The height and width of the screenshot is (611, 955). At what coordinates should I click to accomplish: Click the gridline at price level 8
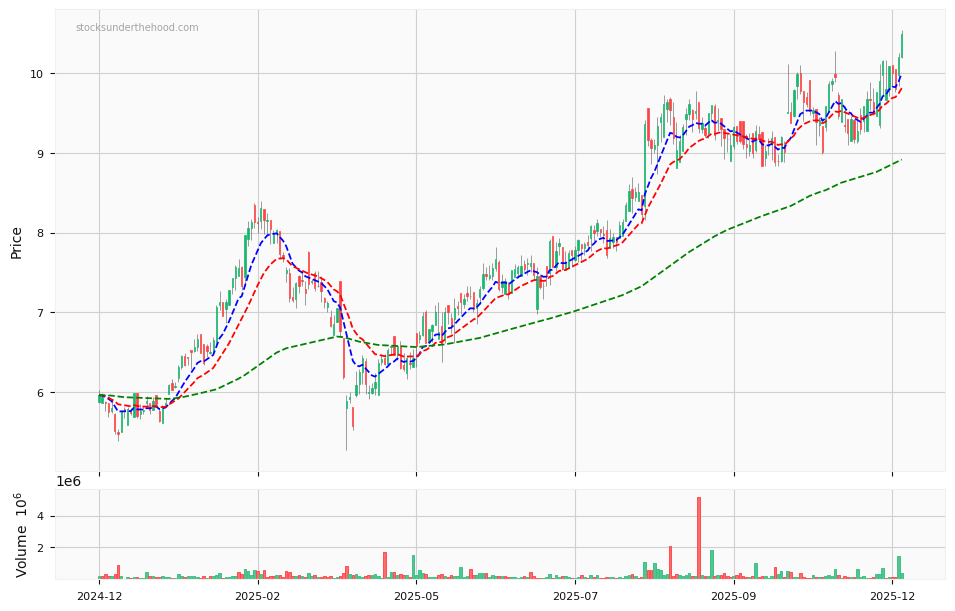500,234
